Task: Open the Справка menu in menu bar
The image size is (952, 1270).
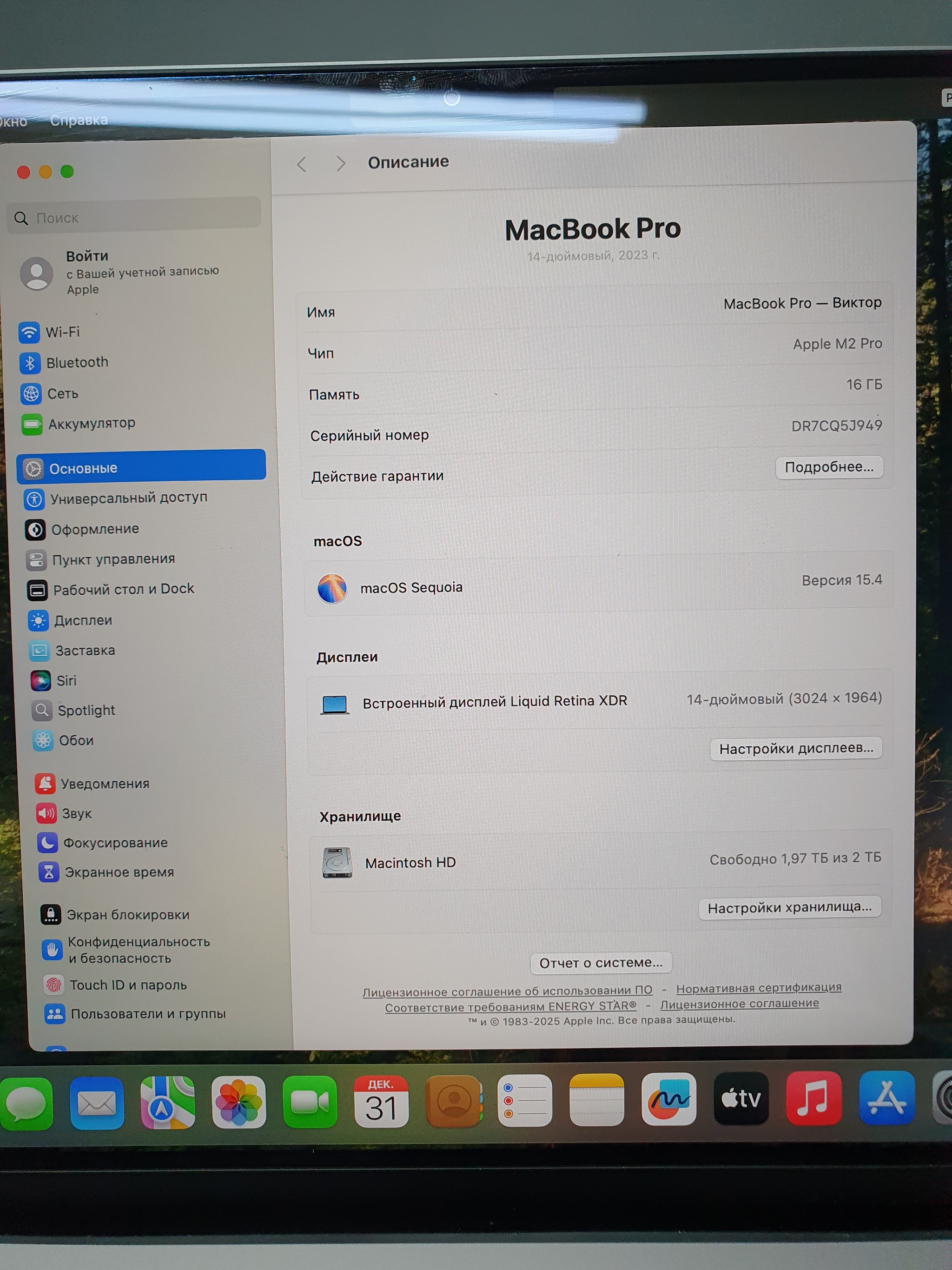Action: tap(79, 120)
